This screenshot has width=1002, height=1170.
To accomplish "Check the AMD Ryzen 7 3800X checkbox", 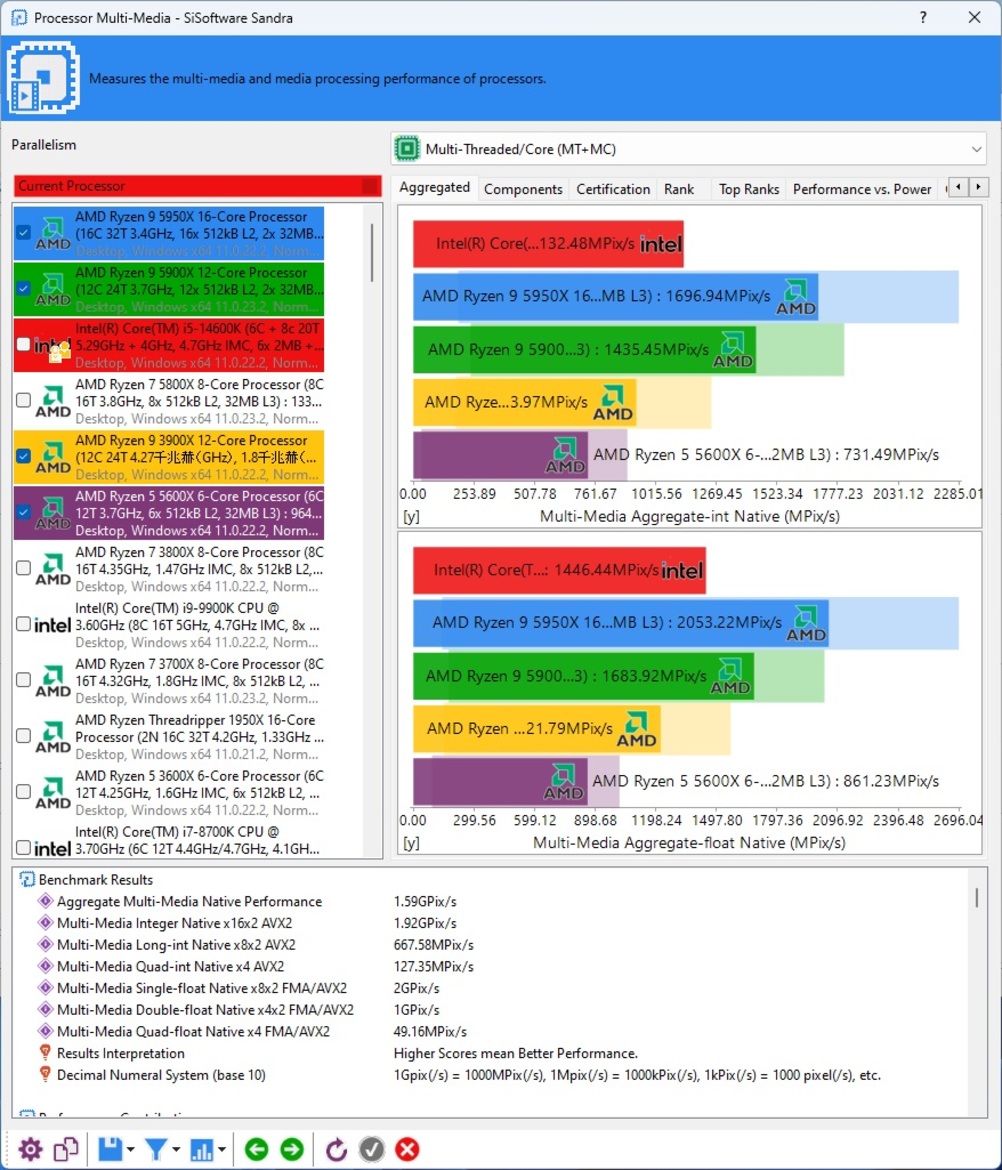I will click(x=24, y=568).
